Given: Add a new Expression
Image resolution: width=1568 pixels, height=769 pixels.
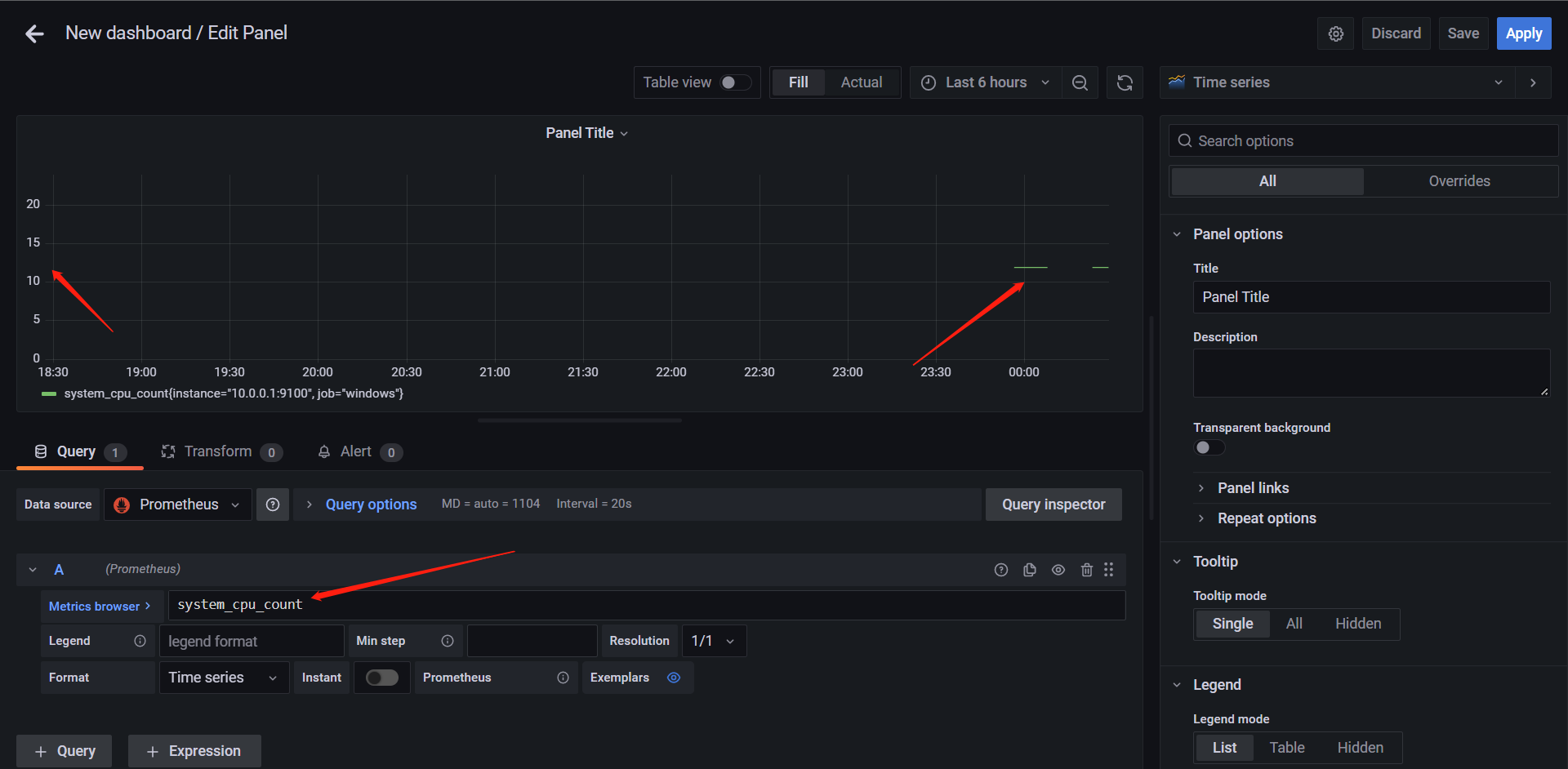Looking at the screenshot, I should point(194,751).
